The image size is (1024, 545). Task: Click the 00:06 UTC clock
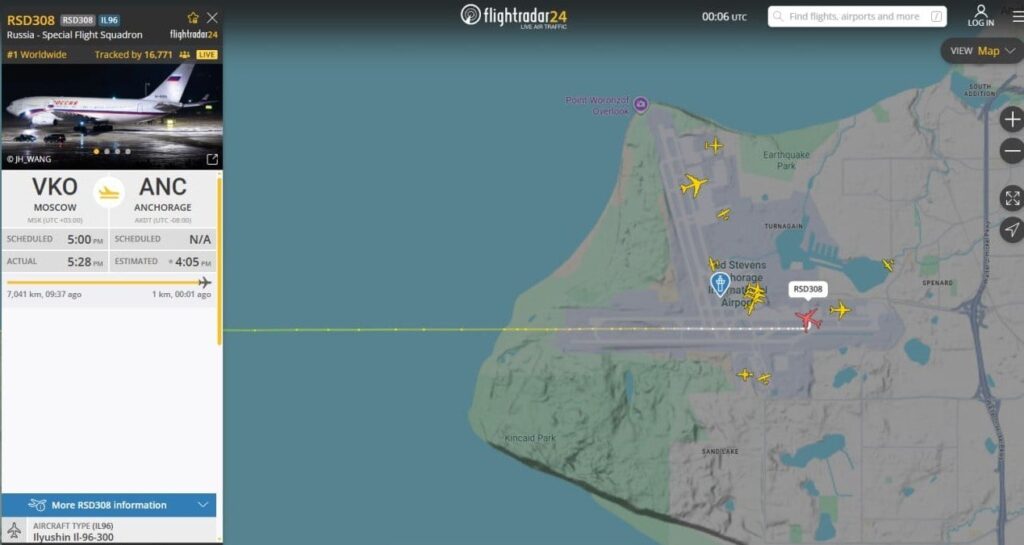click(724, 16)
